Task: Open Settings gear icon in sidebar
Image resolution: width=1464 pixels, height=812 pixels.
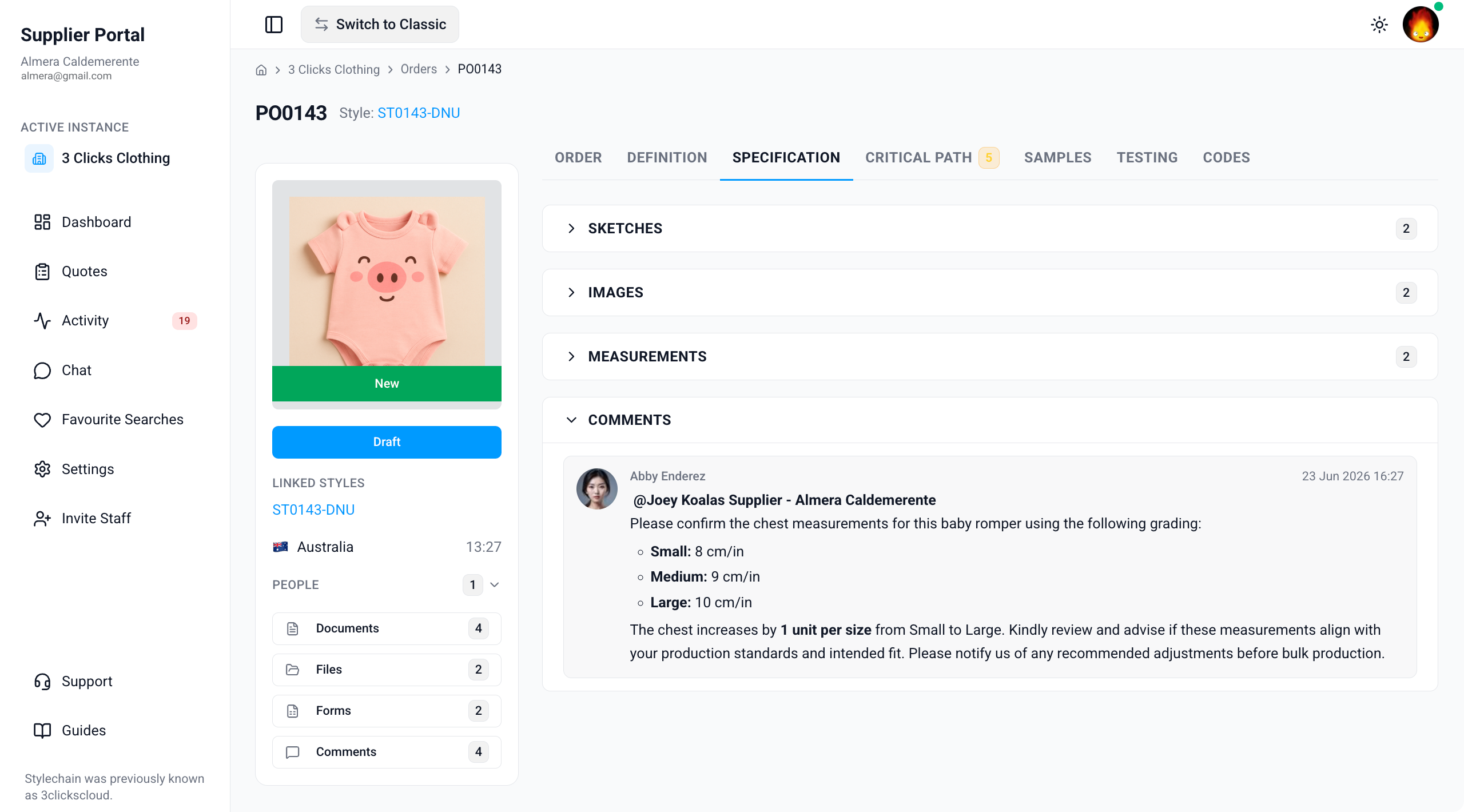Action: [42, 469]
